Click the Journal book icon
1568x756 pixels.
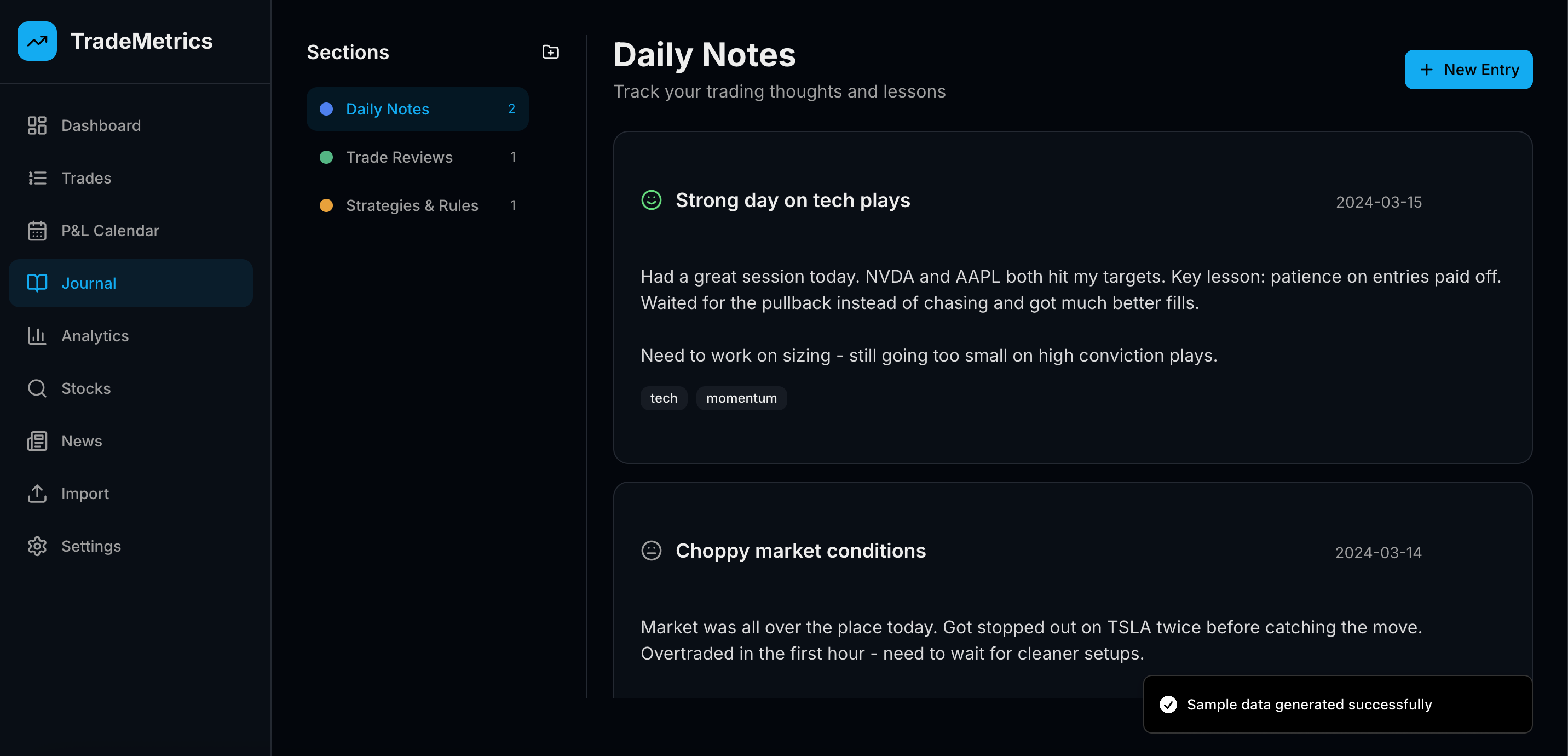[x=37, y=283]
